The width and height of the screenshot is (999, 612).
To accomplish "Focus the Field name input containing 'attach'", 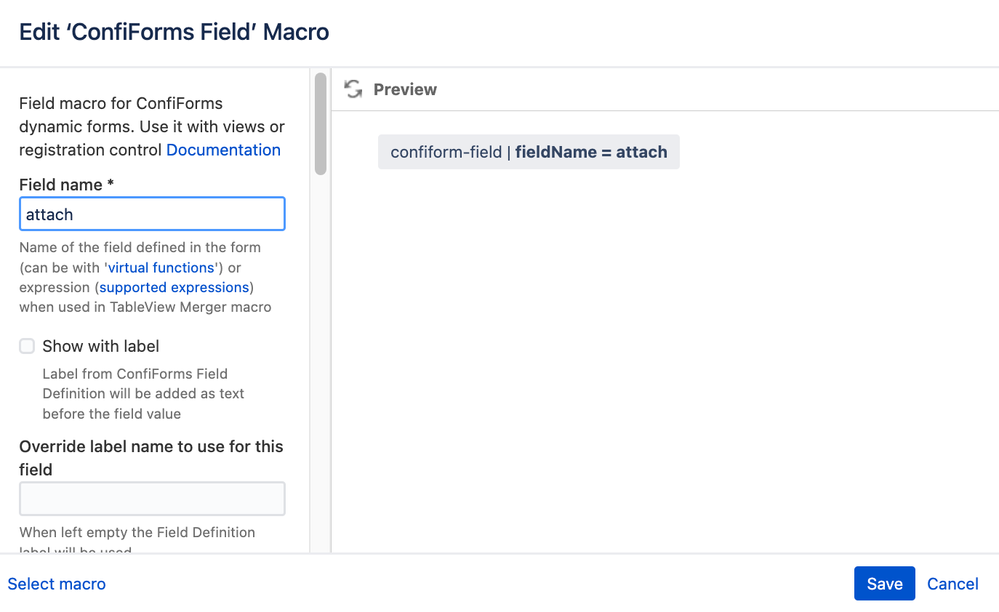I will click(x=152, y=214).
